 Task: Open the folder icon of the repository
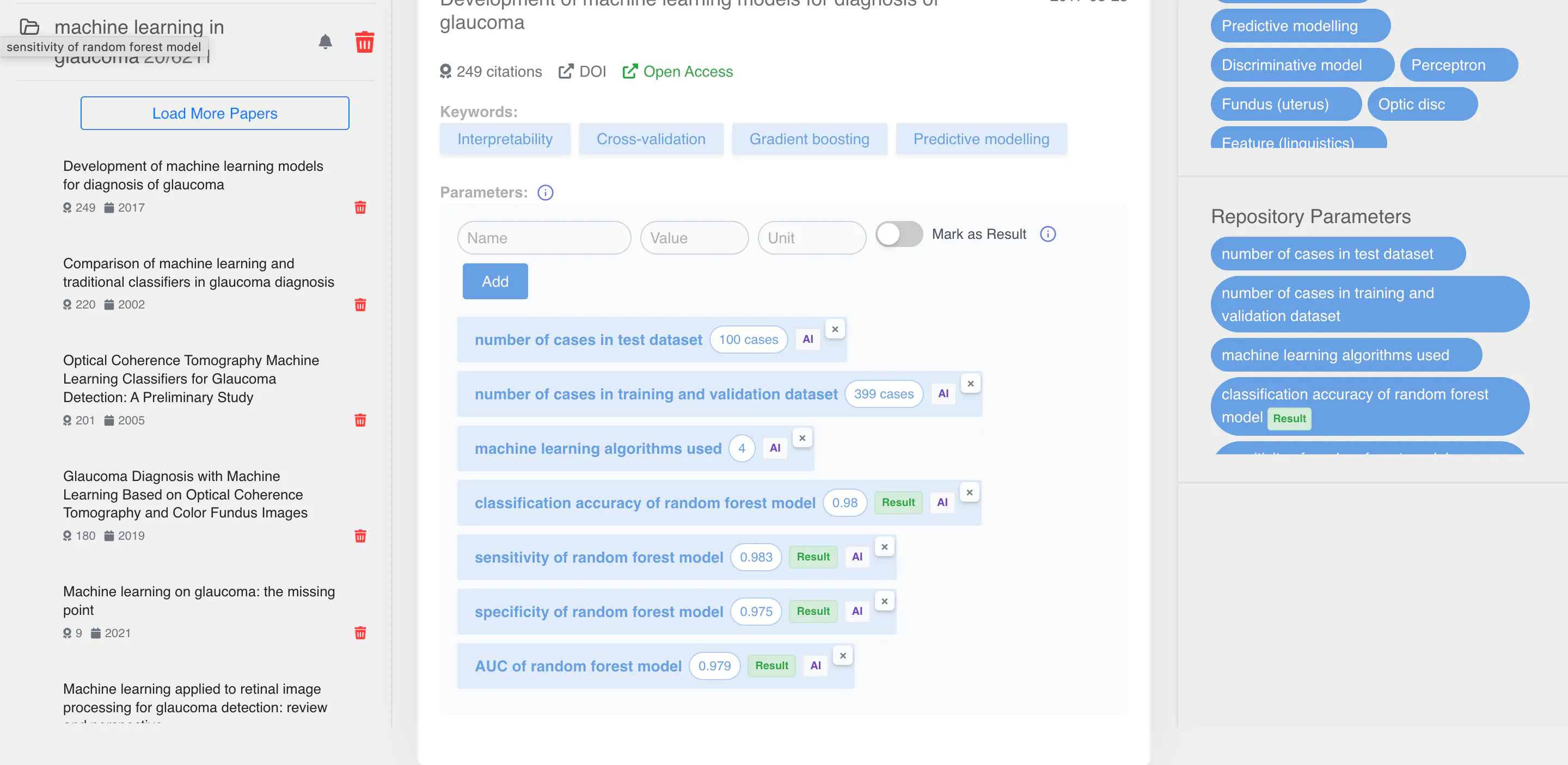(29, 27)
